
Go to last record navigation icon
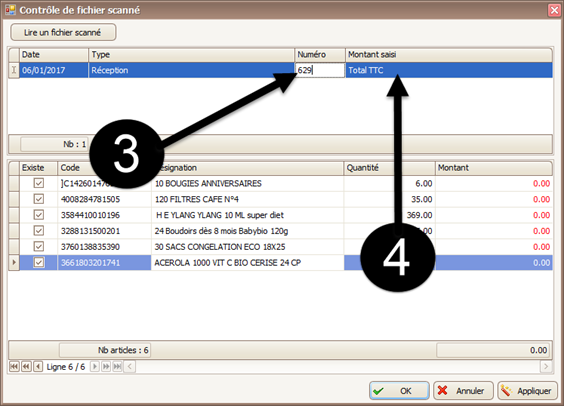(117, 367)
